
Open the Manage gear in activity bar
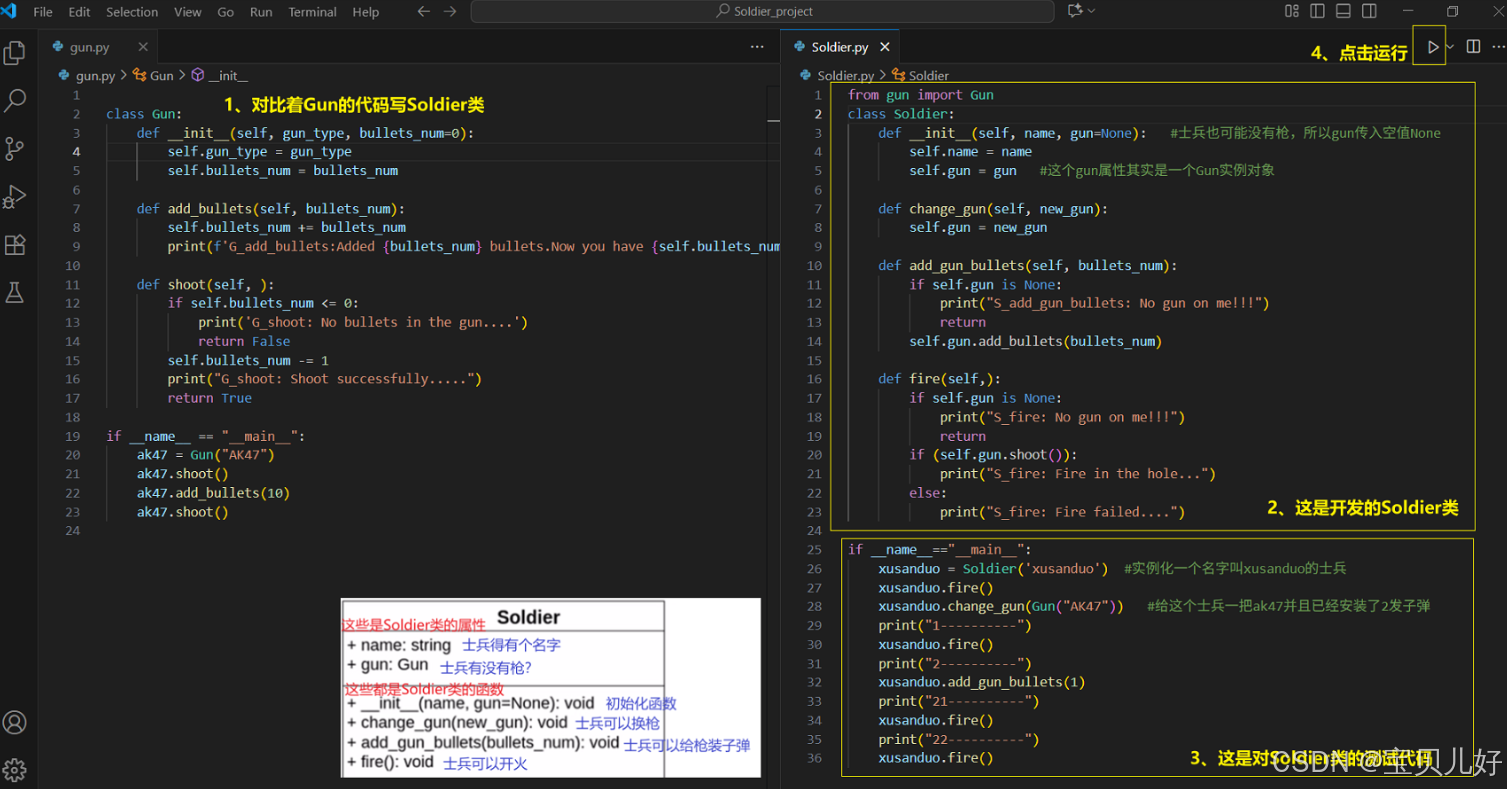(x=15, y=770)
